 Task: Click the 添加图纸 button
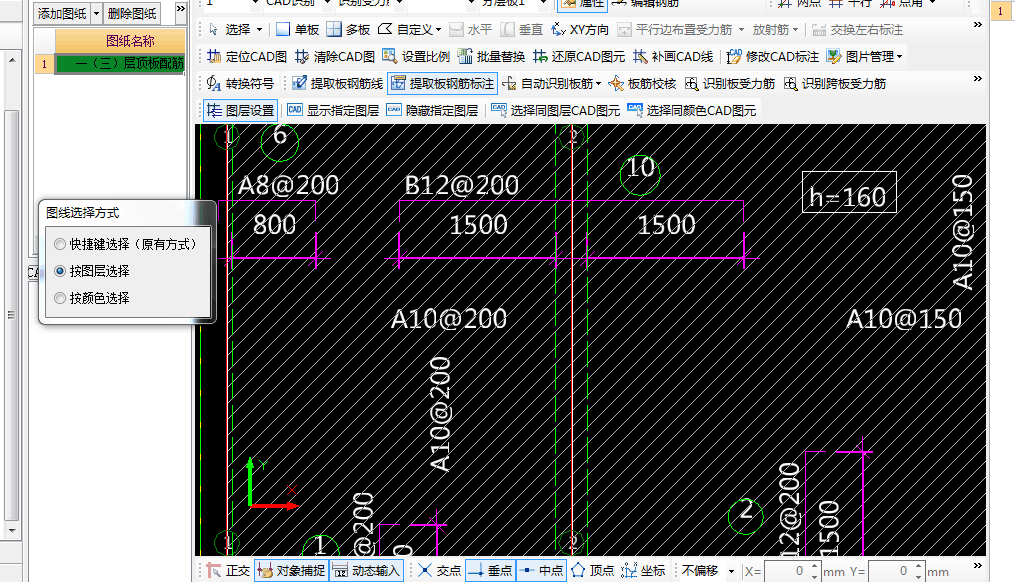point(62,13)
